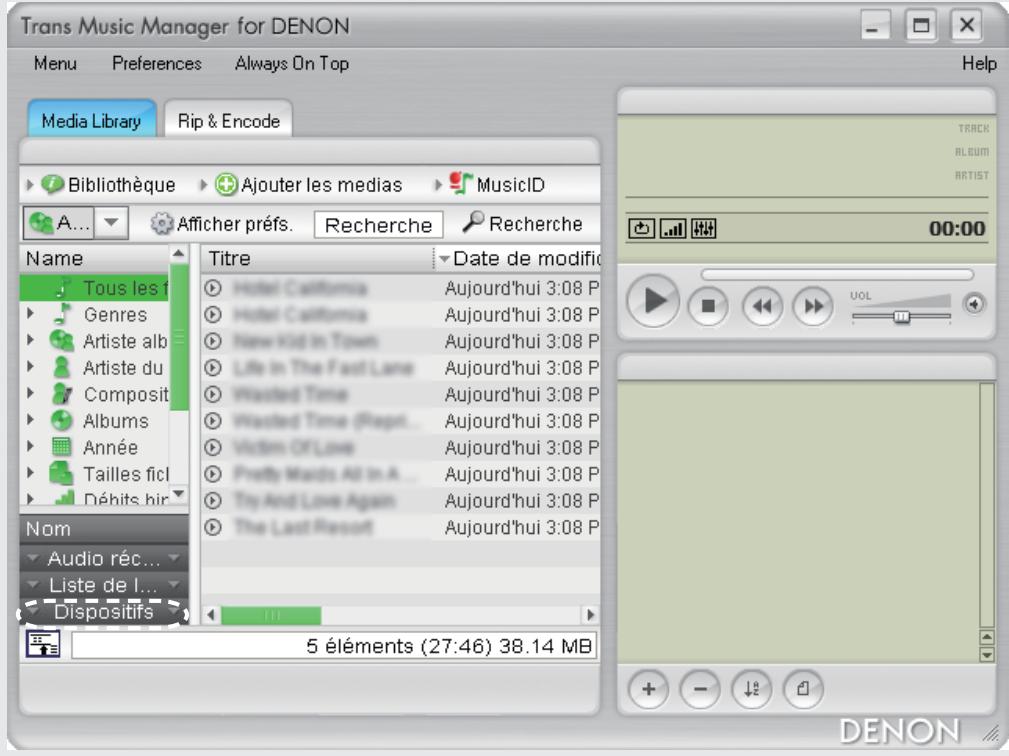This screenshot has width=1009, height=756.
Task: Click the Name column header in tree
Action: [95, 259]
